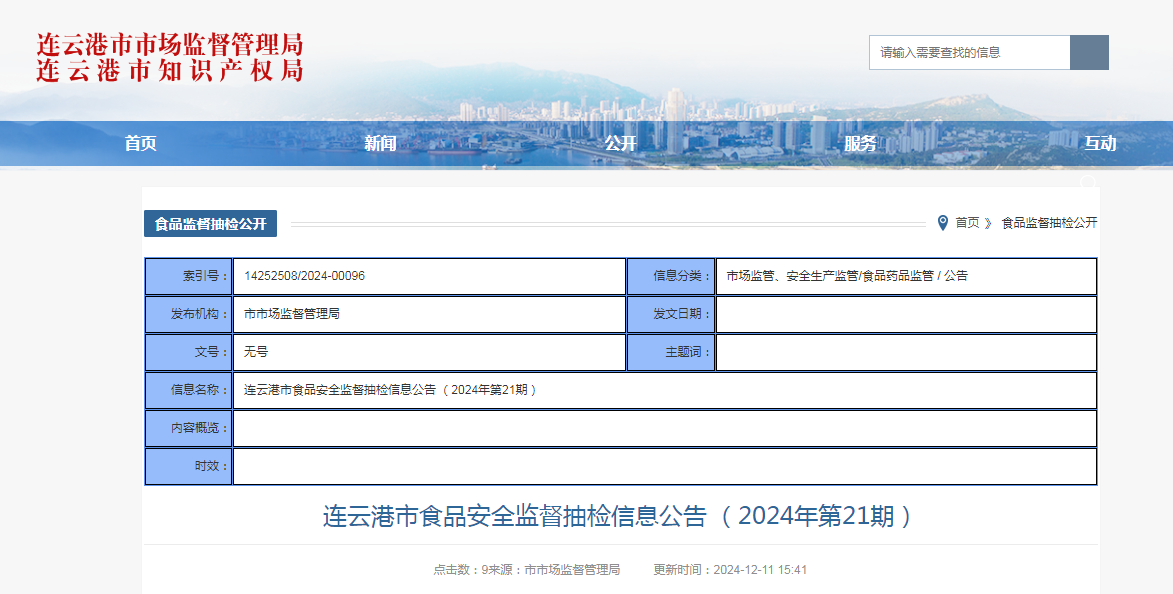Select category text 市场监管、安全生产监管/食品药品监管 / 公告
The height and width of the screenshot is (594, 1173).
pos(847,276)
